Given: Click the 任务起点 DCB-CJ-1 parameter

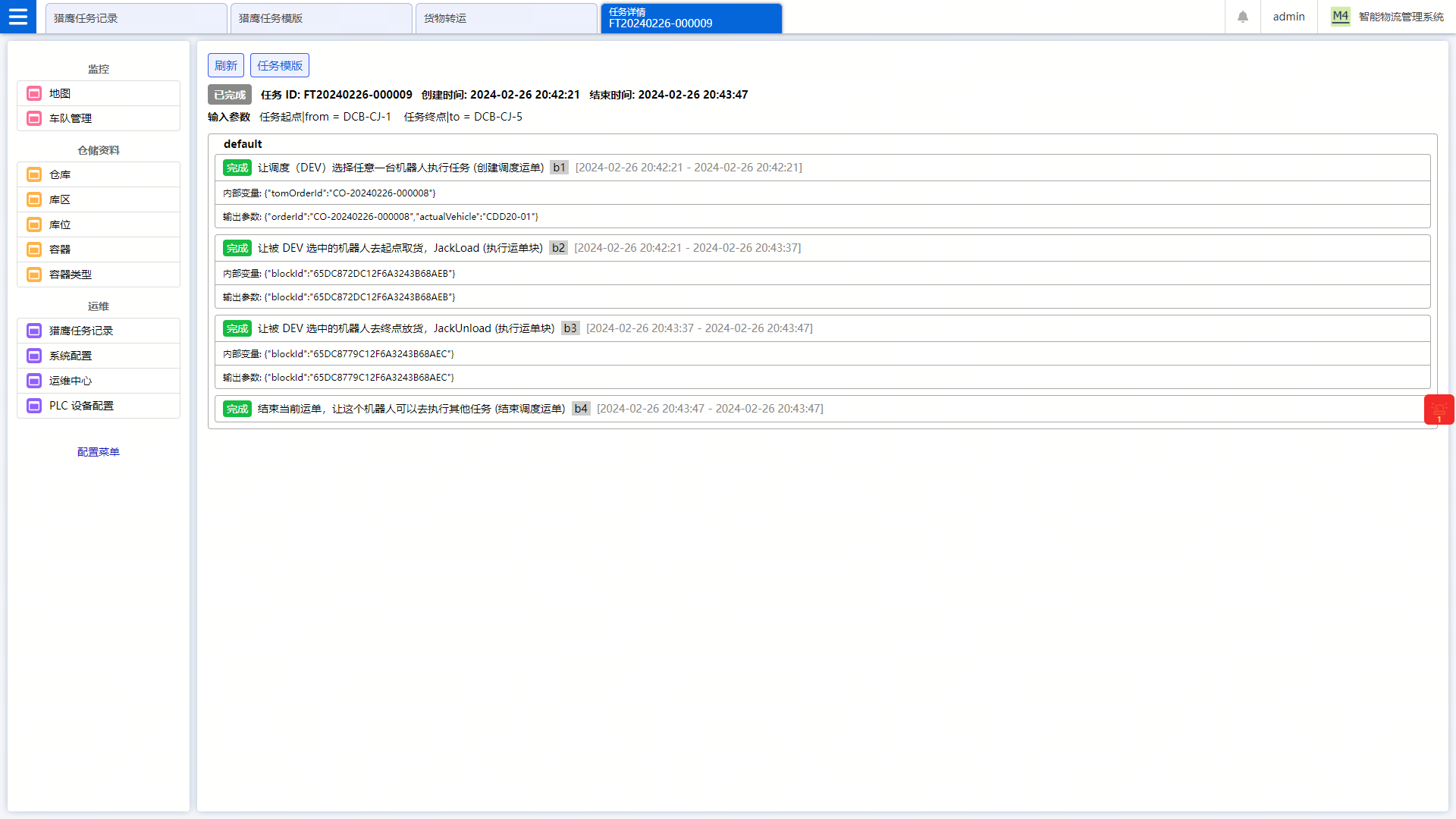Looking at the screenshot, I should [325, 117].
